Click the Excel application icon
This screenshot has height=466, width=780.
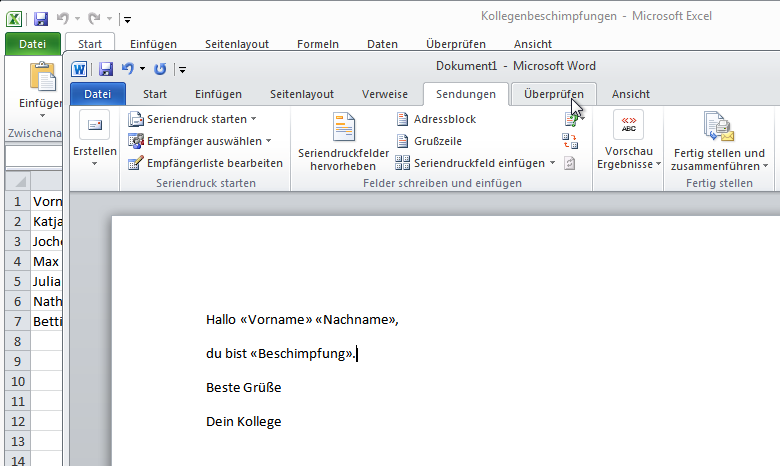[14, 19]
